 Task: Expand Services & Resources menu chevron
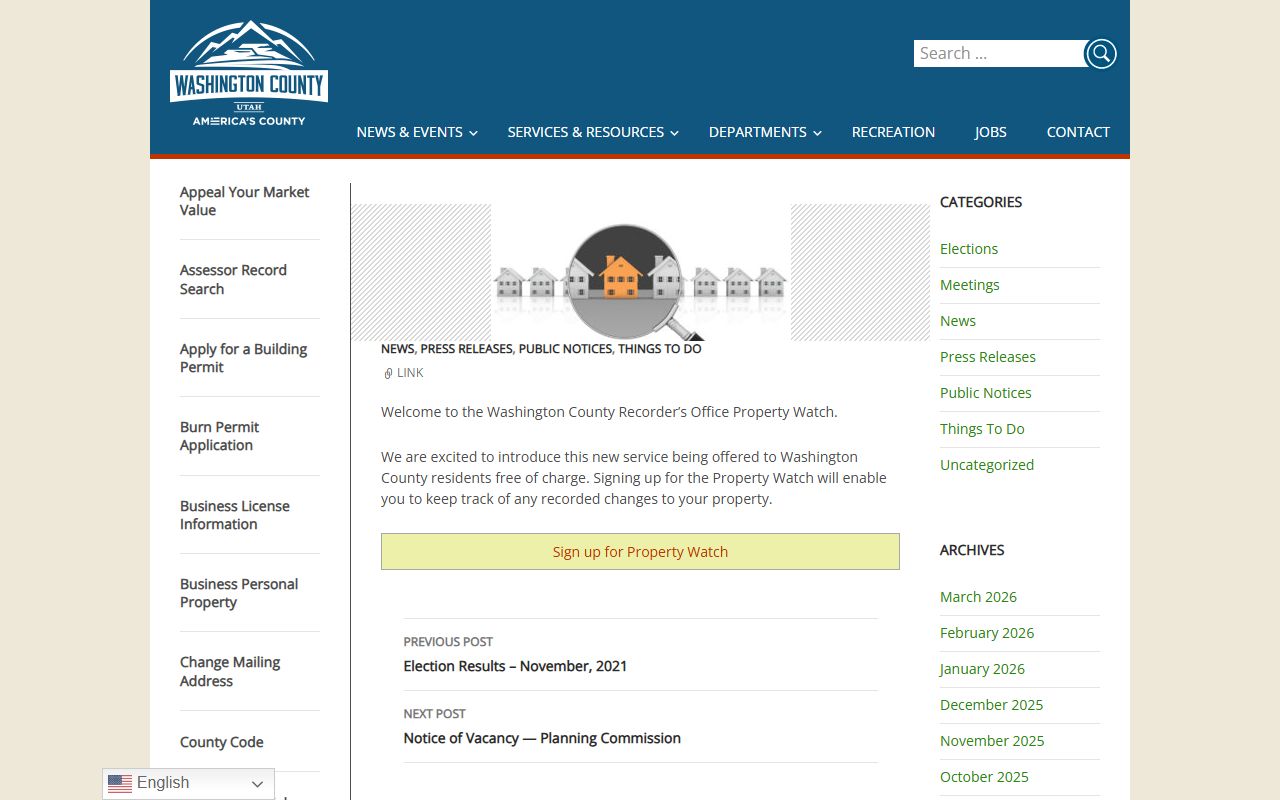pos(675,133)
